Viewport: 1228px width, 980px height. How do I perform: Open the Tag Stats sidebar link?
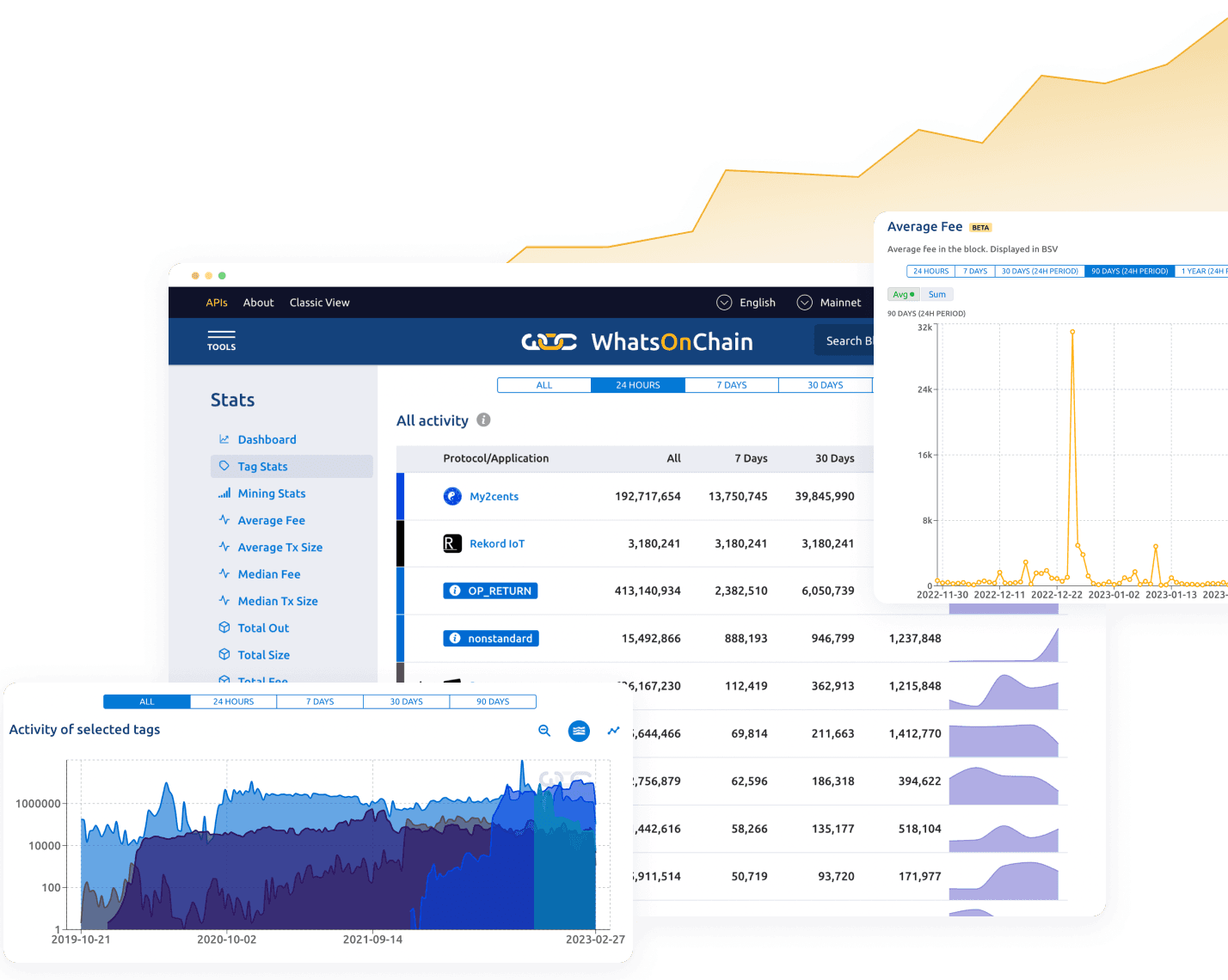(x=262, y=466)
